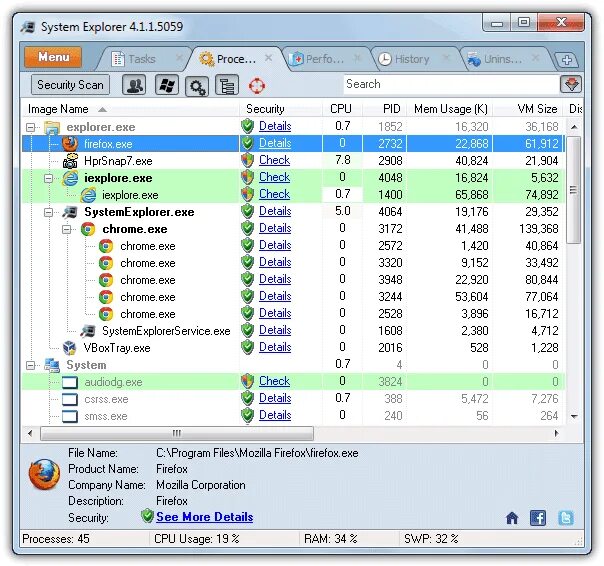
Task: Click the security shield on the HprSnap7.exe row
Action: (247, 160)
